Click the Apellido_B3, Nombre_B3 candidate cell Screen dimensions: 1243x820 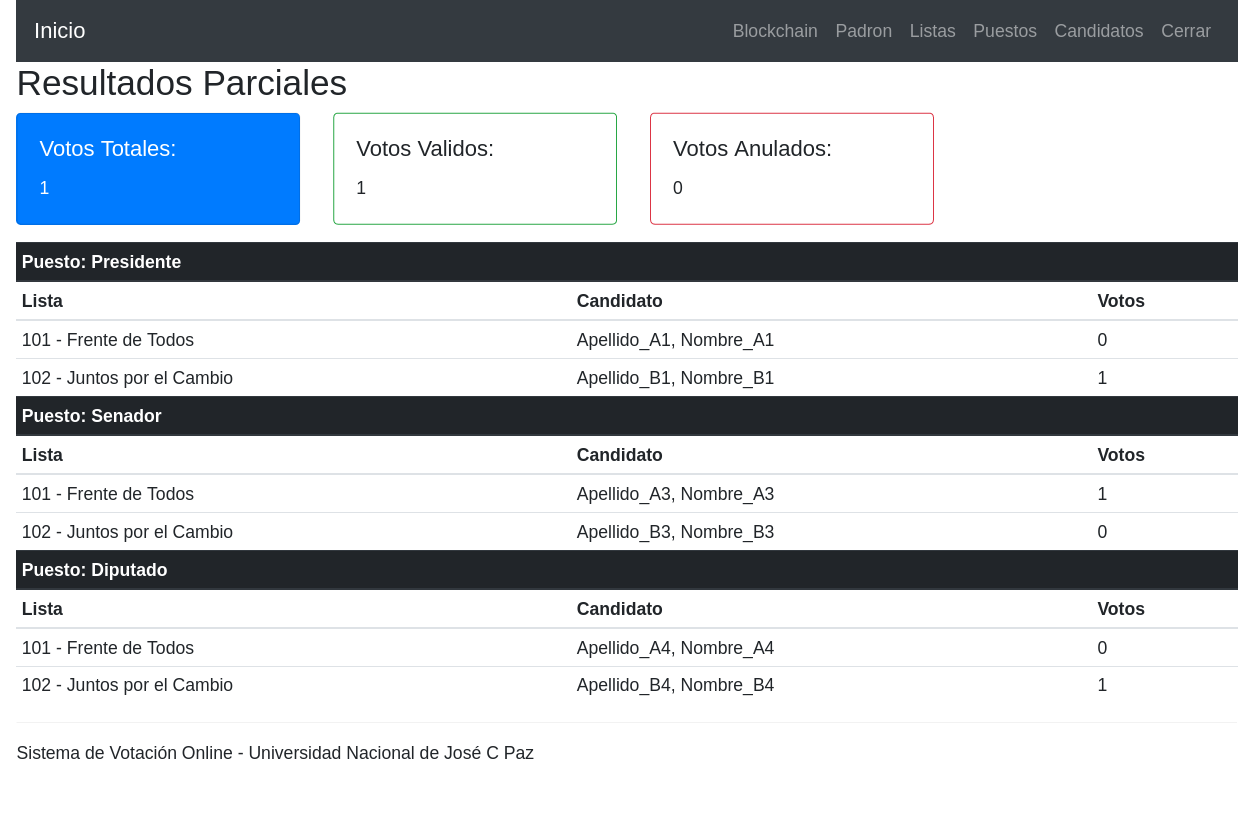pos(675,532)
